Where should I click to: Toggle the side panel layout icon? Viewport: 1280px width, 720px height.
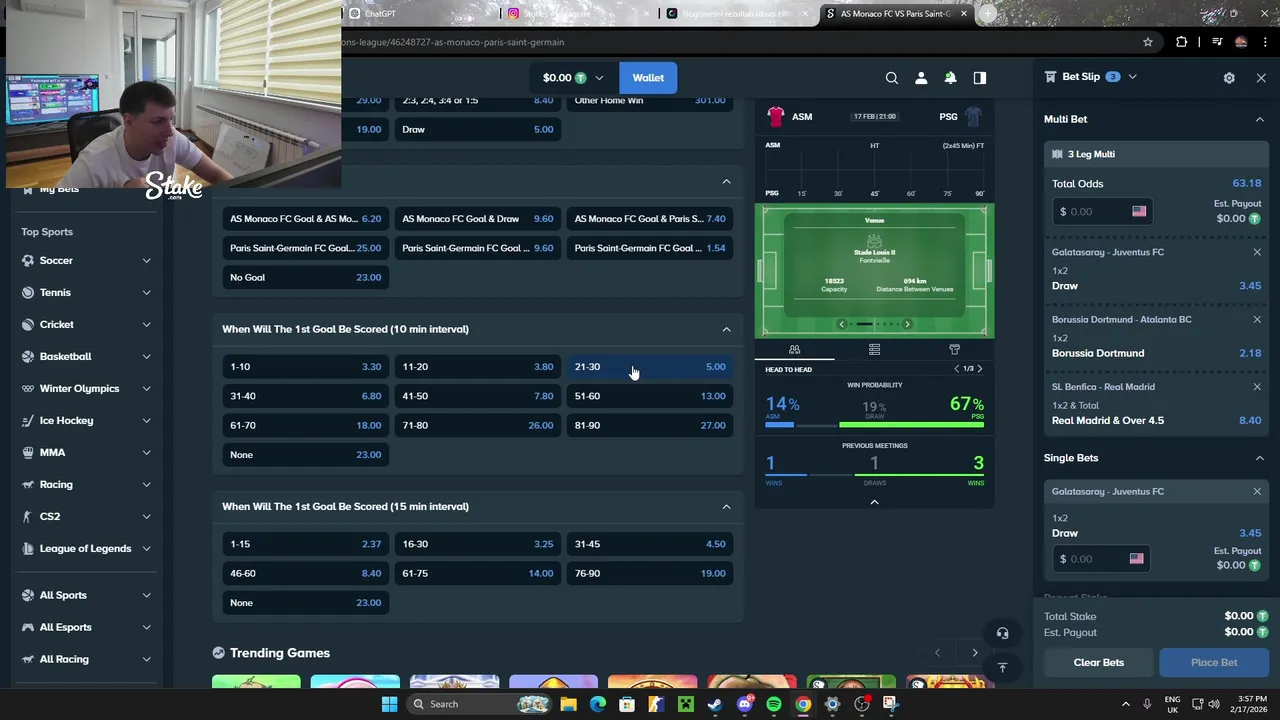[x=980, y=78]
